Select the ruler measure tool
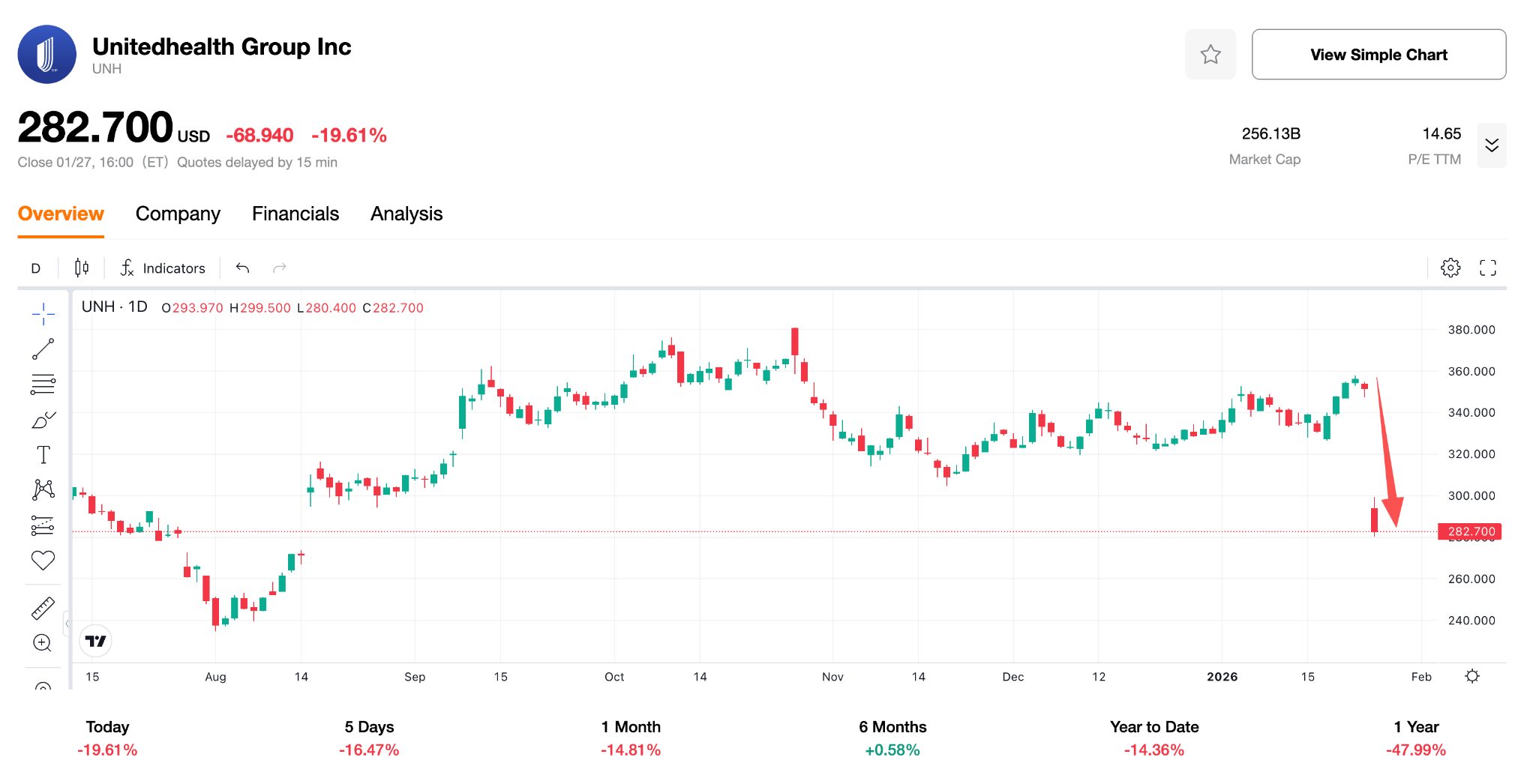This screenshot has height=784, width=1536. point(43,608)
